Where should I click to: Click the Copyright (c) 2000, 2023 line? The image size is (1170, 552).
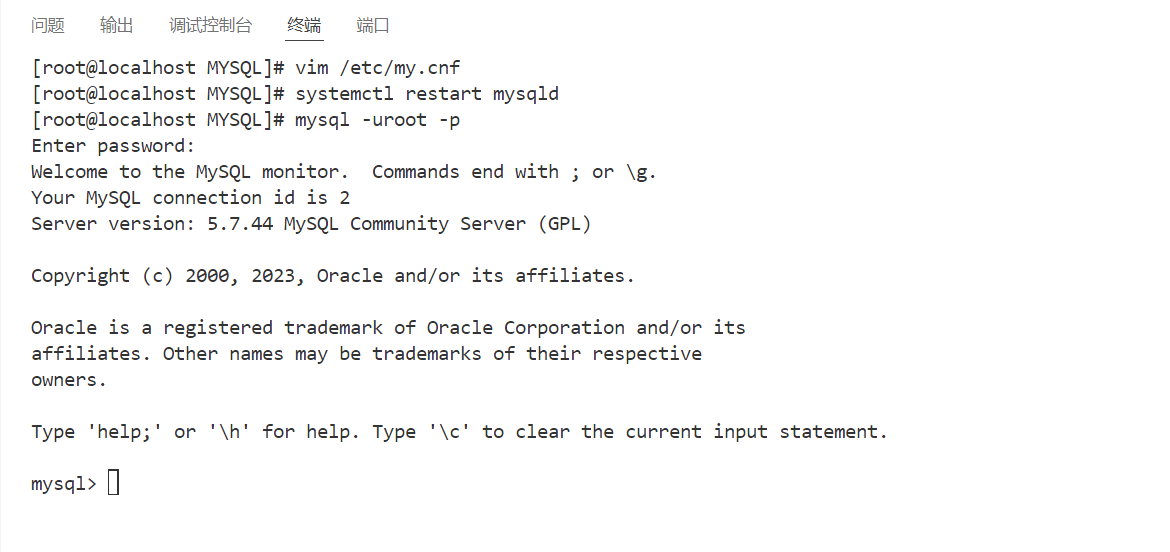point(333,276)
